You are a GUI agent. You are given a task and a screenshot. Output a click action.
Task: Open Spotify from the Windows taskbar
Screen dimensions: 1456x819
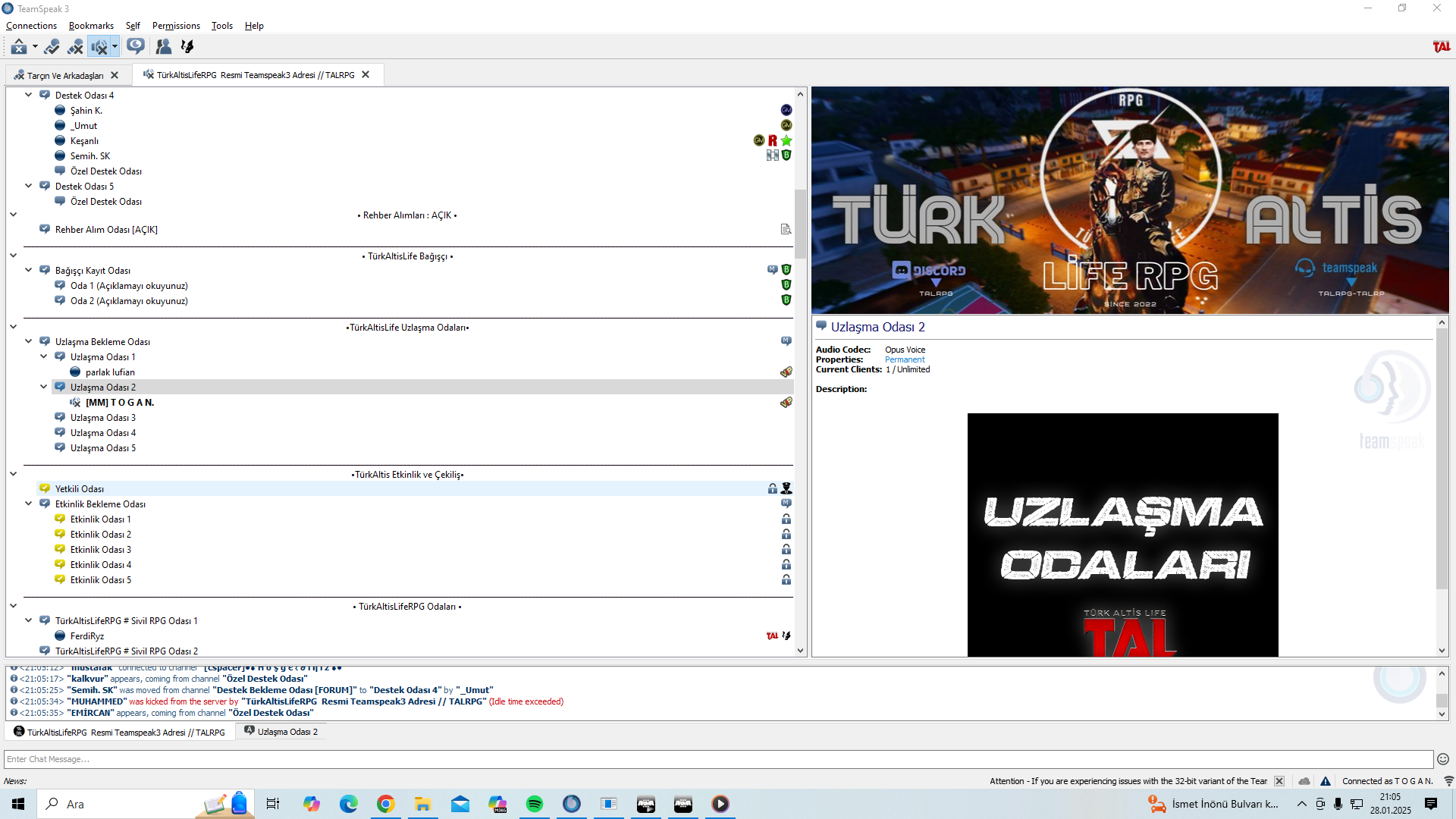(535, 804)
